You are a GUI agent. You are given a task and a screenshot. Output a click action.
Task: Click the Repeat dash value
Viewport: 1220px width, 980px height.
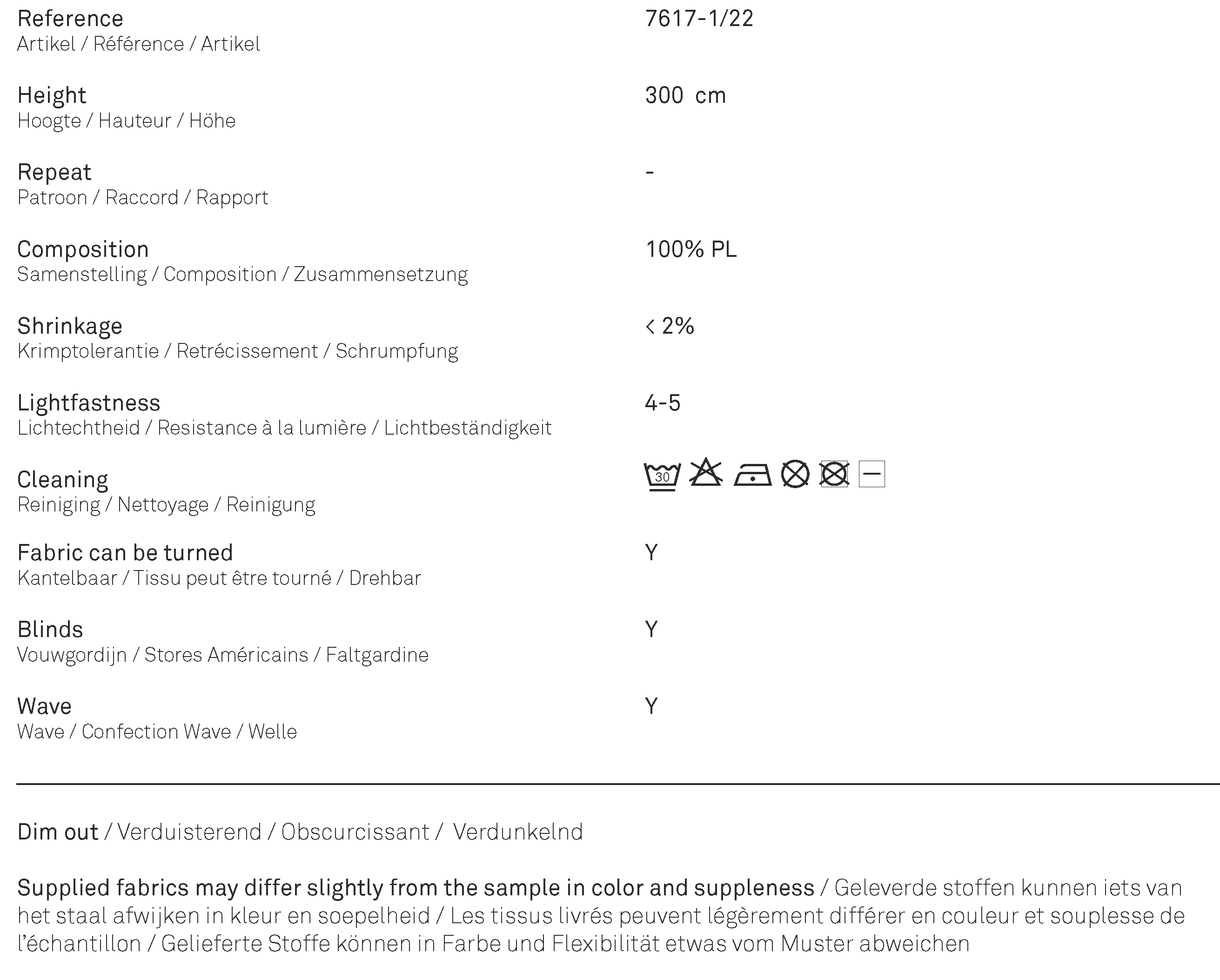click(x=650, y=172)
